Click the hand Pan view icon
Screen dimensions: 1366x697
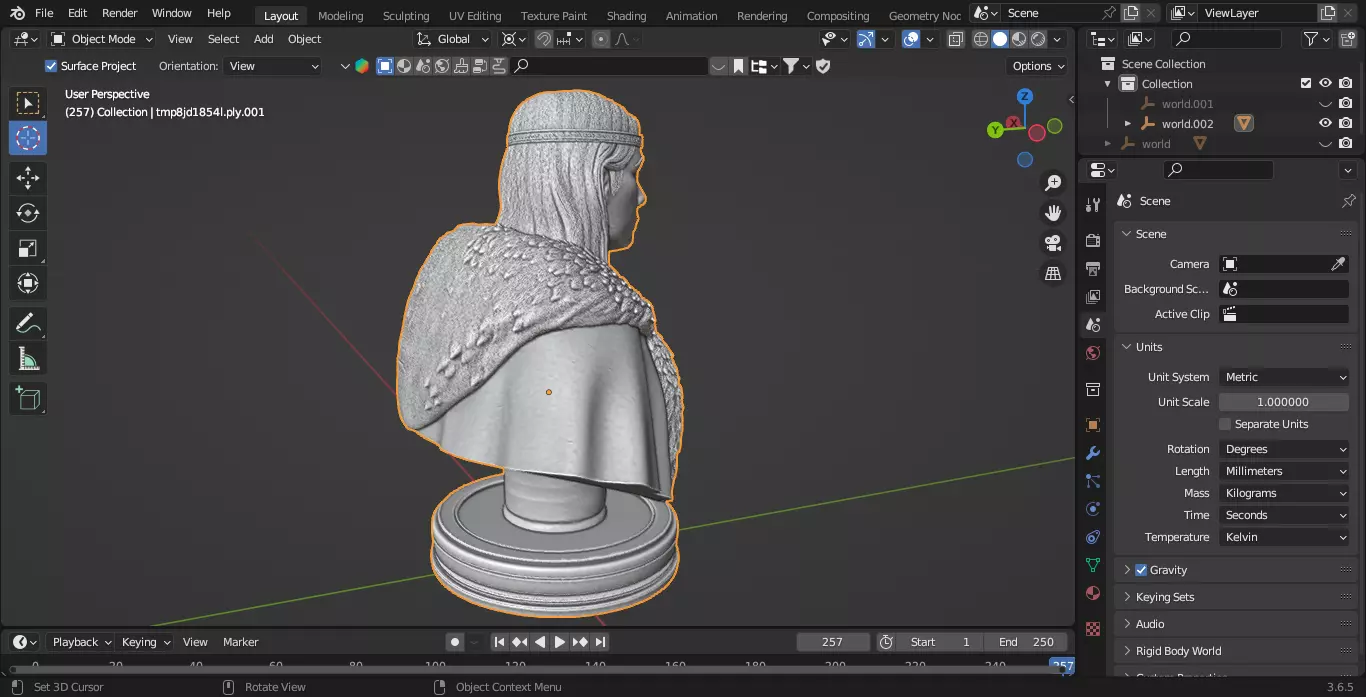click(x=1053, y=213)
